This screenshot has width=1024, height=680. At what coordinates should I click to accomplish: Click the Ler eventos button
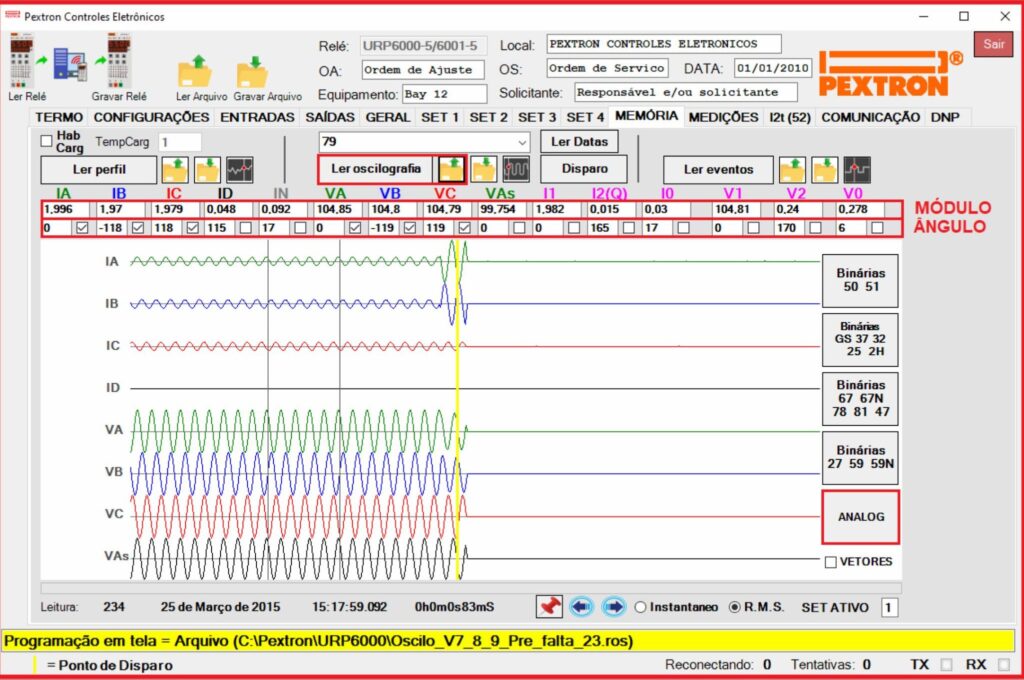718,170
